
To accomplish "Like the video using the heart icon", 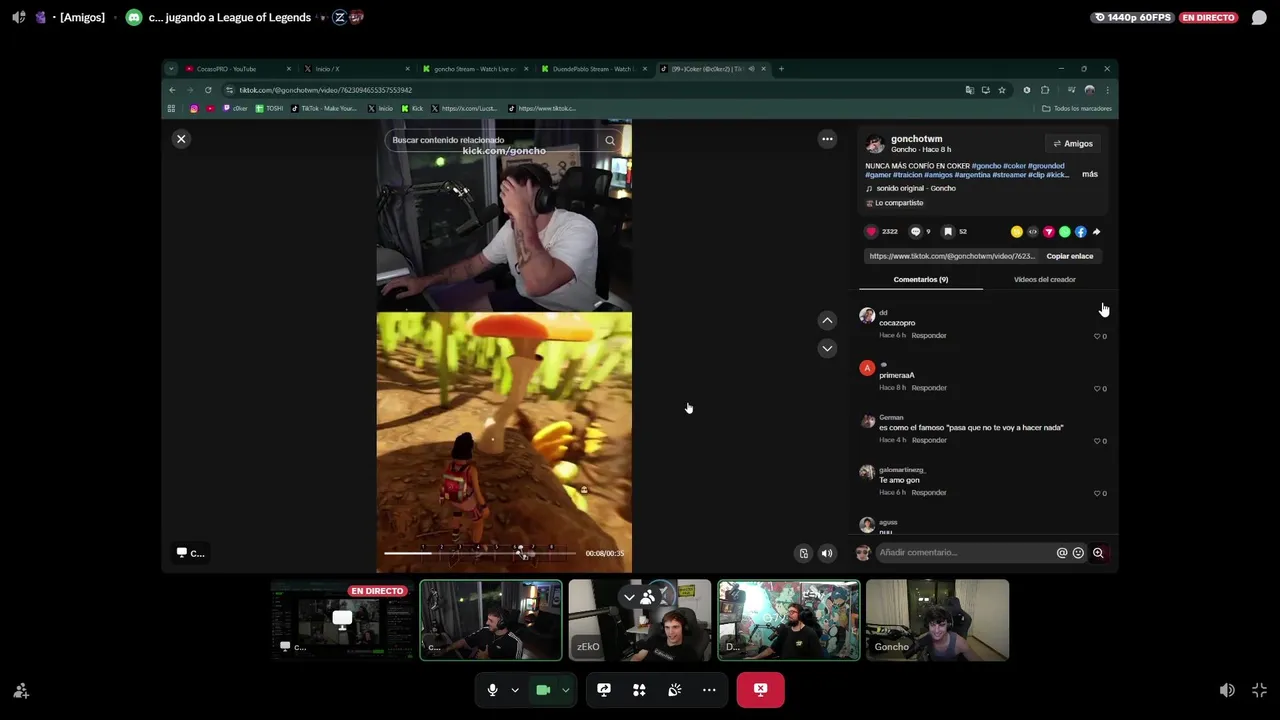I will (x=871, y=232).
